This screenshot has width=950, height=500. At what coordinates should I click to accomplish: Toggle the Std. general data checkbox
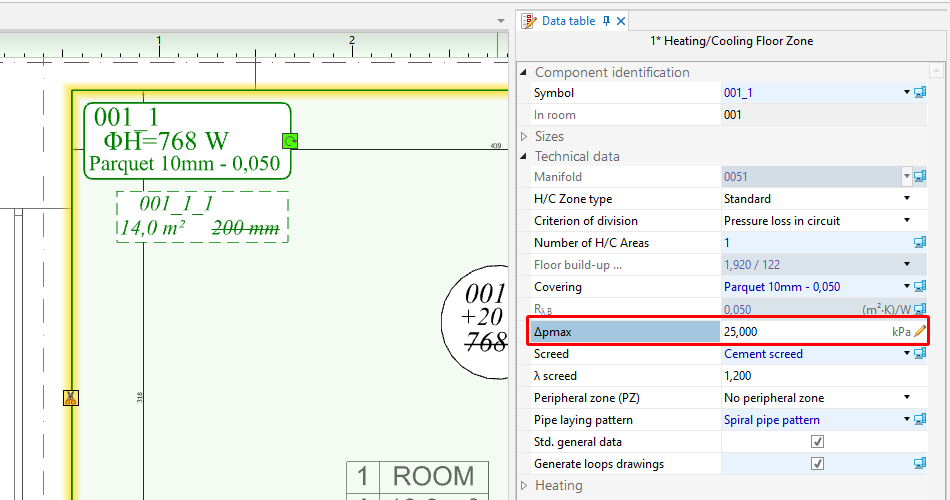(817, 442)
